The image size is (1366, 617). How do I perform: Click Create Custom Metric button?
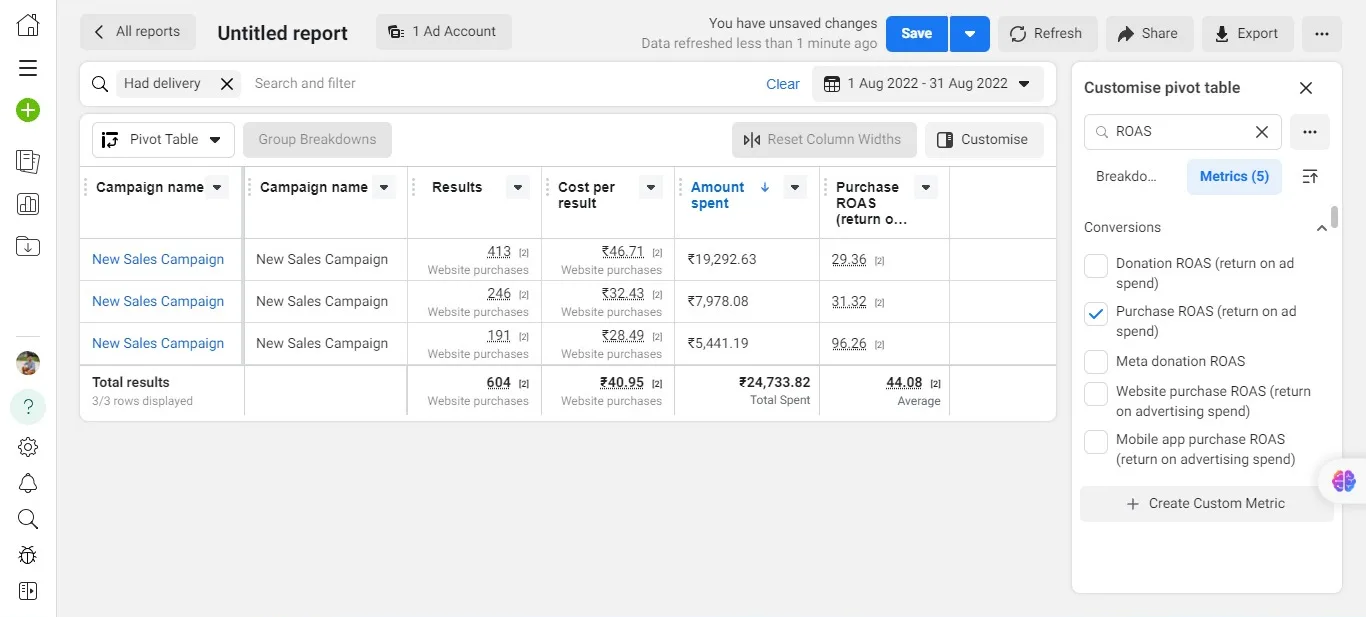tap(1206, 504)
